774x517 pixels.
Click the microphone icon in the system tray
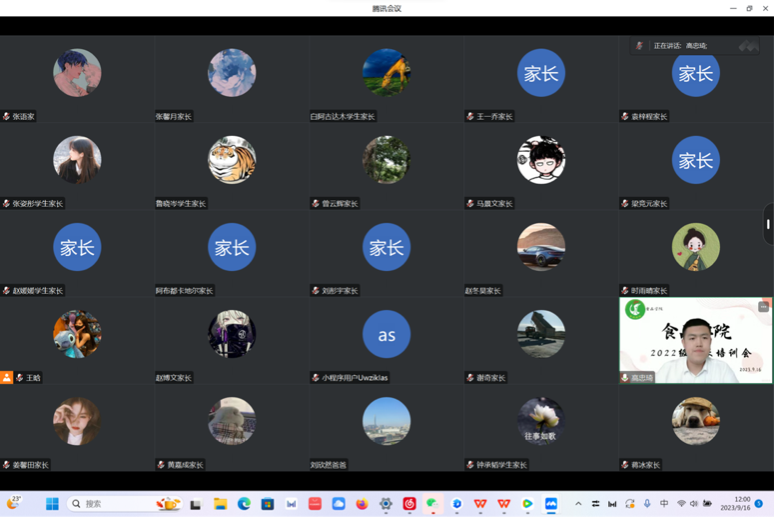tap(647, 504)
